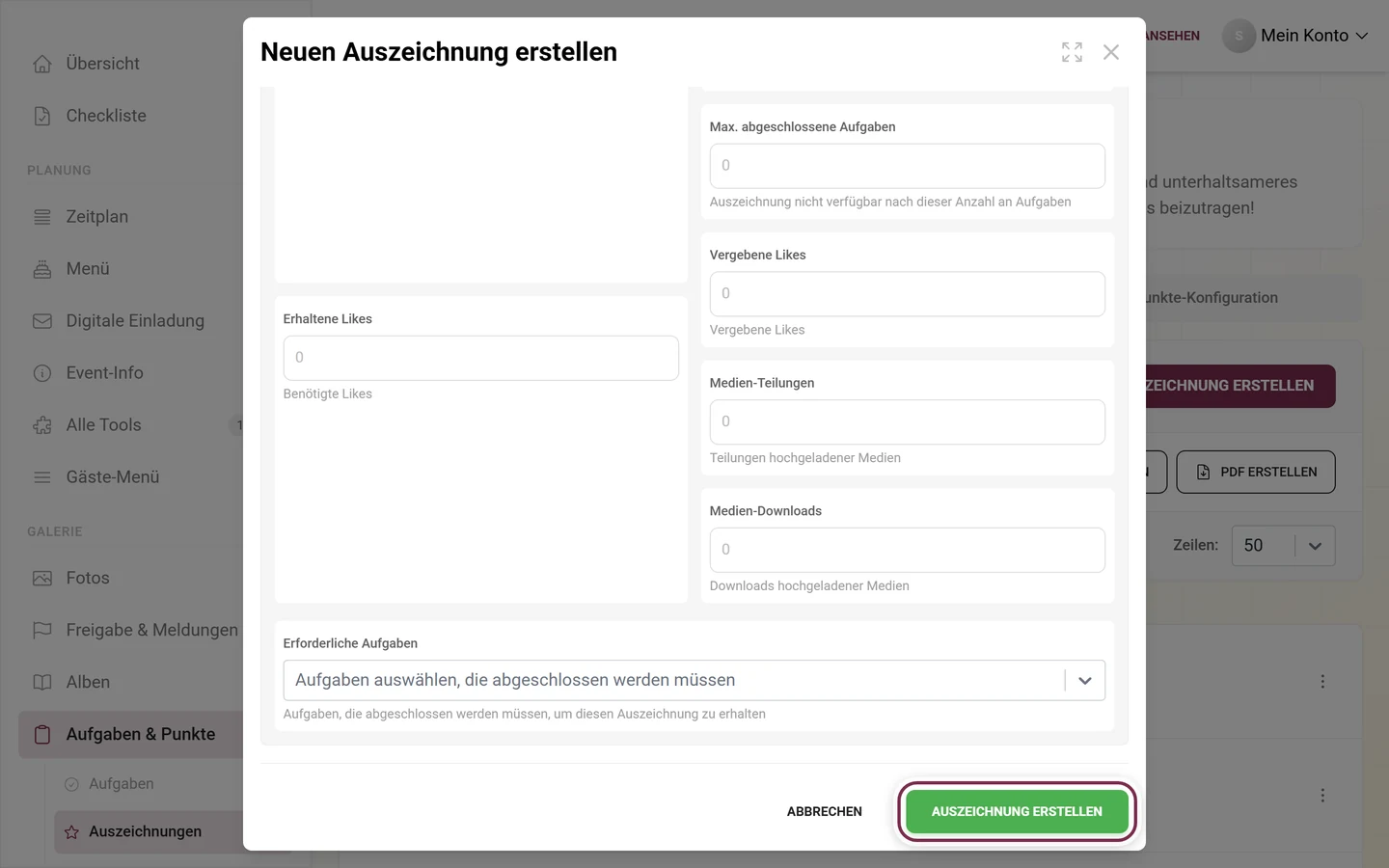Focus the Erhaltene Likes input
Screen dimensions: 1389x868
click(481, 358)
